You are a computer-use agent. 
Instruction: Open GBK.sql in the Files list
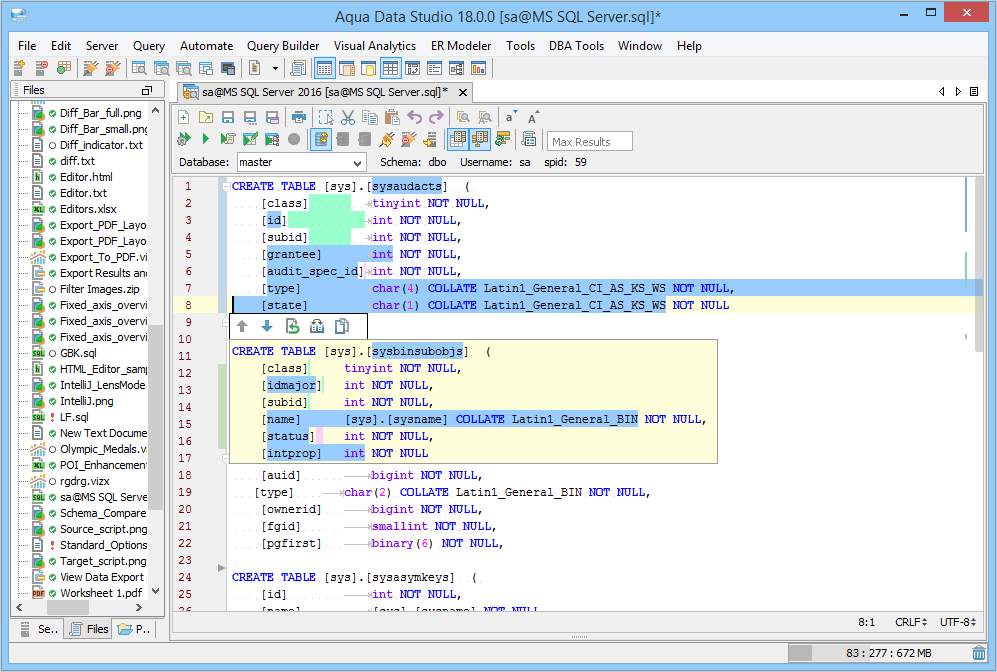(77, 353)
